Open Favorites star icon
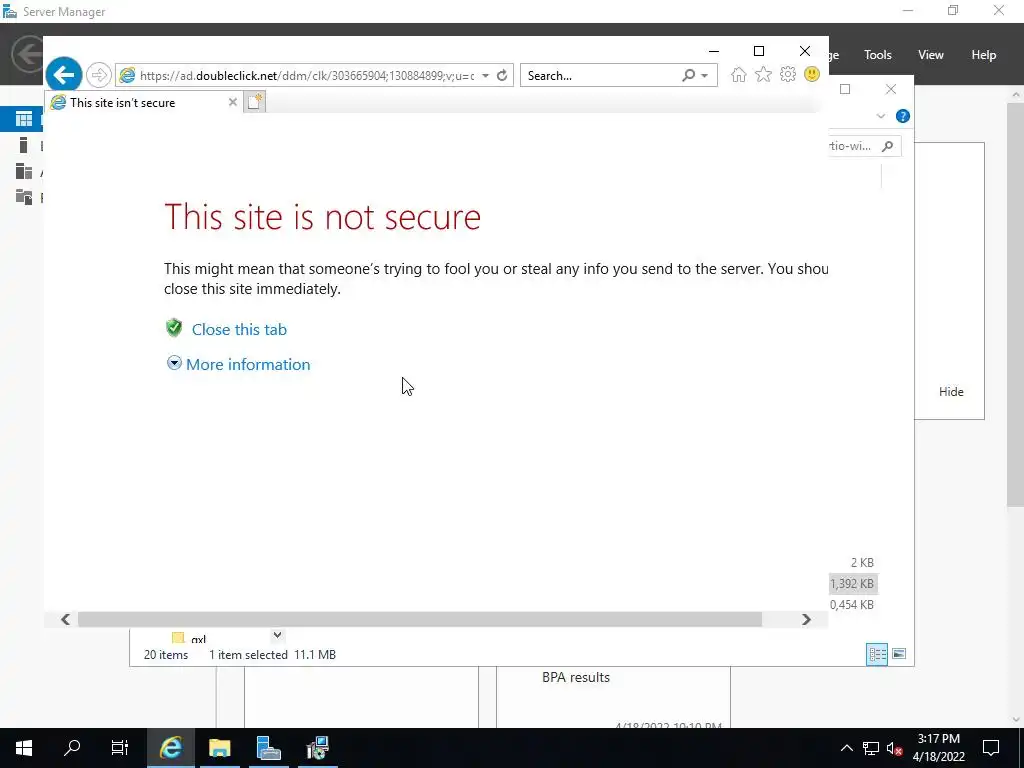This screenshot has width=1024, height=768. click(x=763, y=74)
